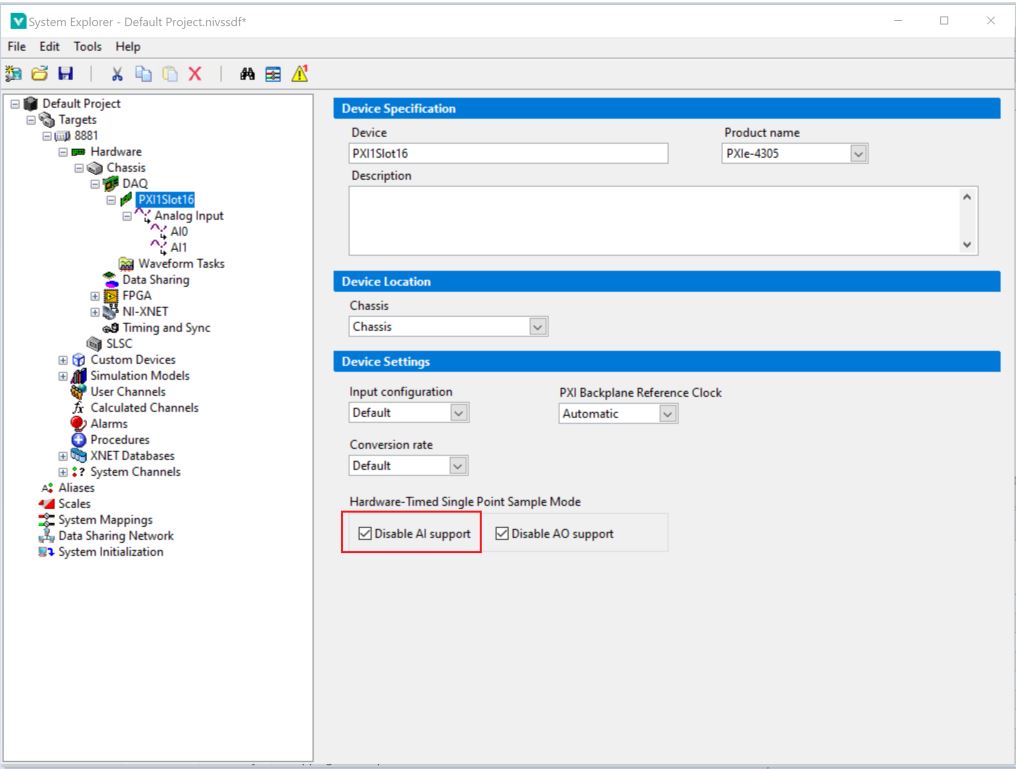
Task: Open the Tools menu
Action: (x=87, y=47)
